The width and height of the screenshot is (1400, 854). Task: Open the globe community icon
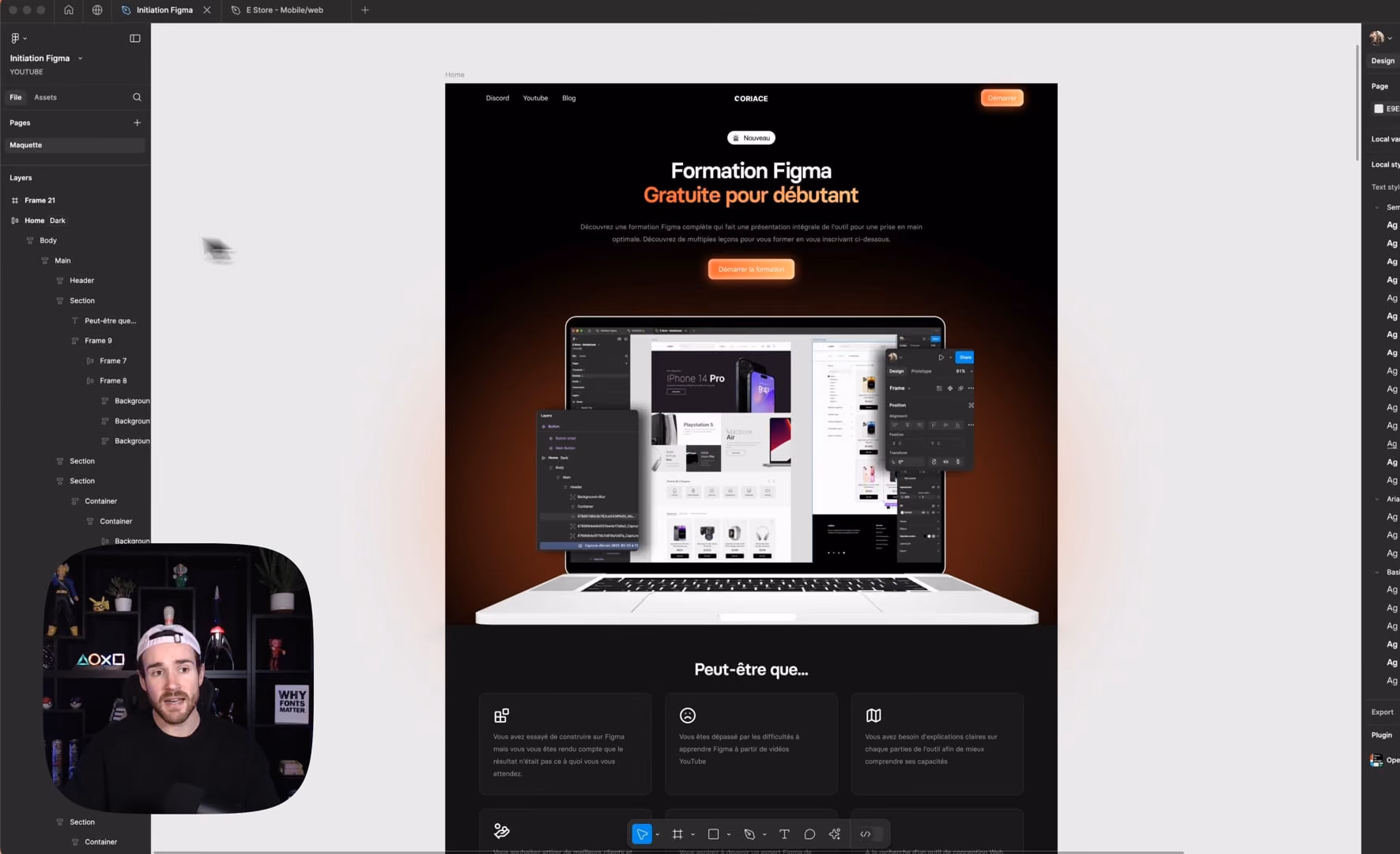tap(97, 10)
